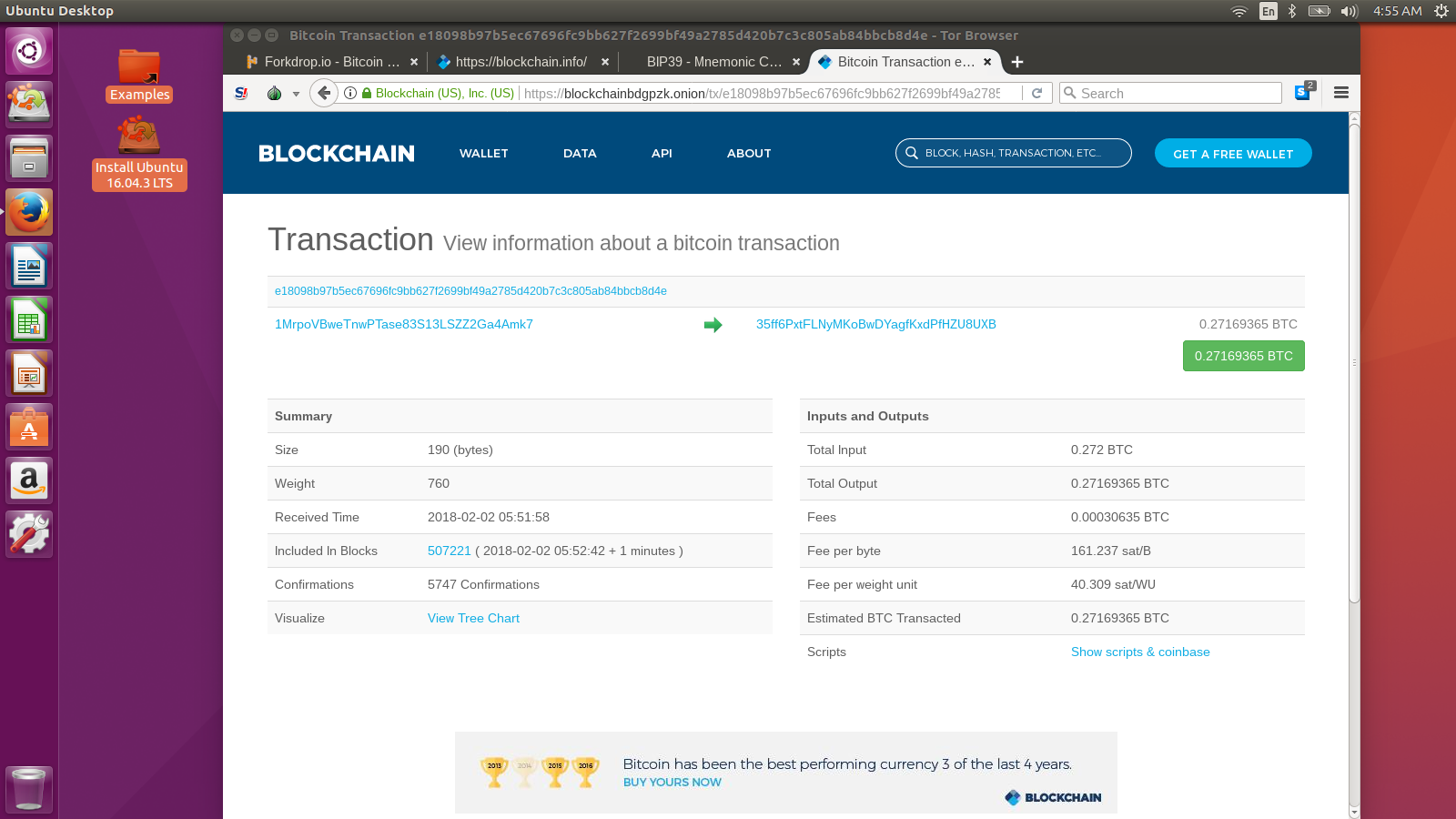
Task: Click the Tor onion button
Action: click(x=274, y=93)
